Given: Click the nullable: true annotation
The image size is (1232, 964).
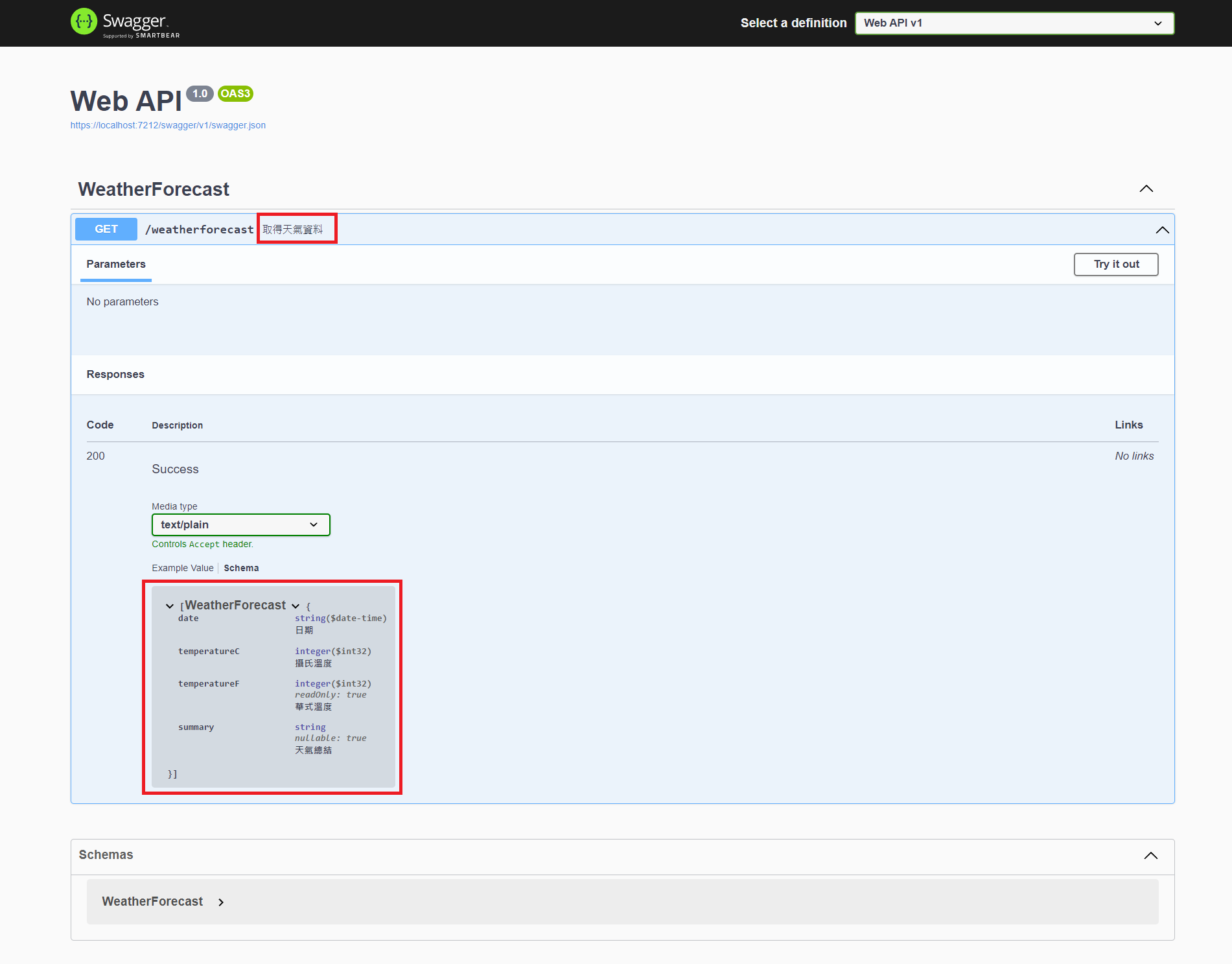Looking at the screenshot, I should (x=331, y=738).
